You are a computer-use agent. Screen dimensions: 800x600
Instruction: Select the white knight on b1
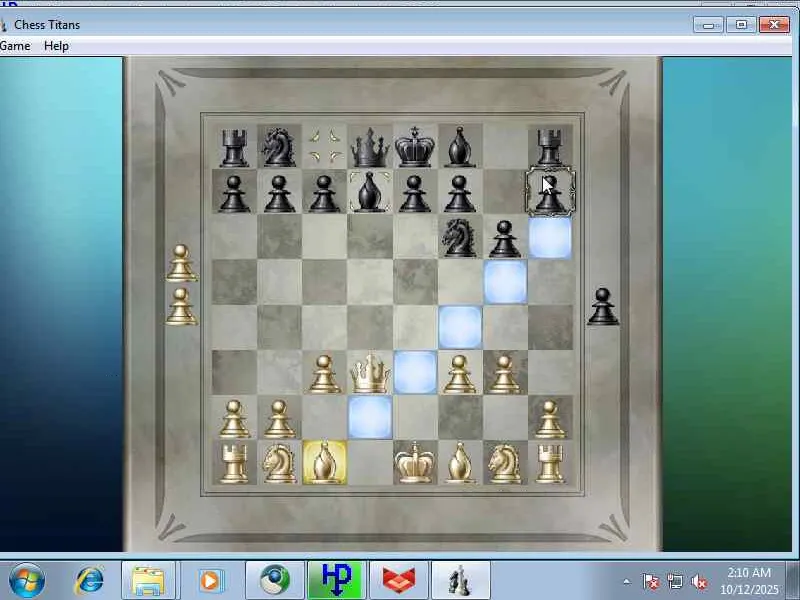tap(279, 463)
